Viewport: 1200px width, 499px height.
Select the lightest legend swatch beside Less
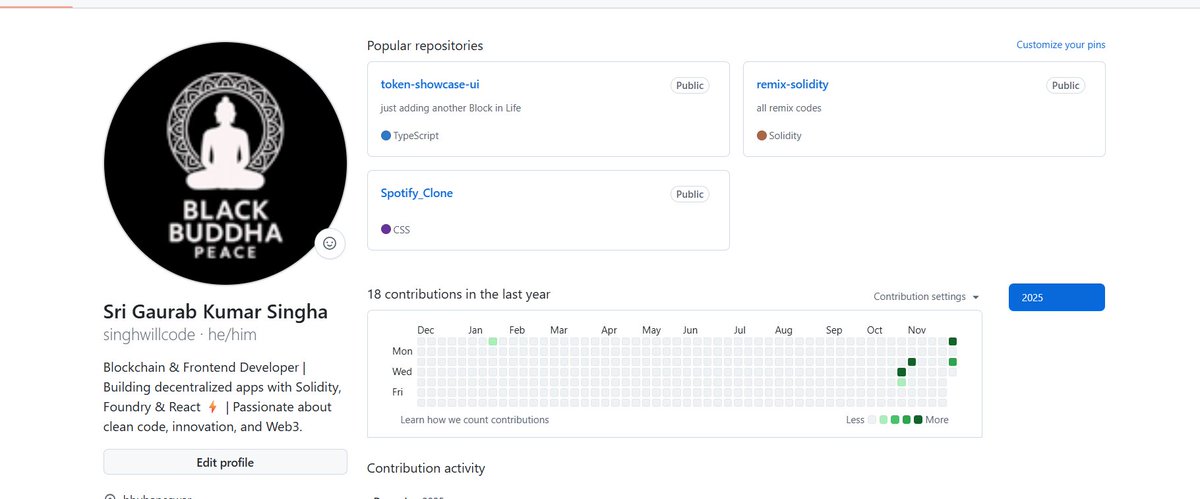click(x=872, y=420)
